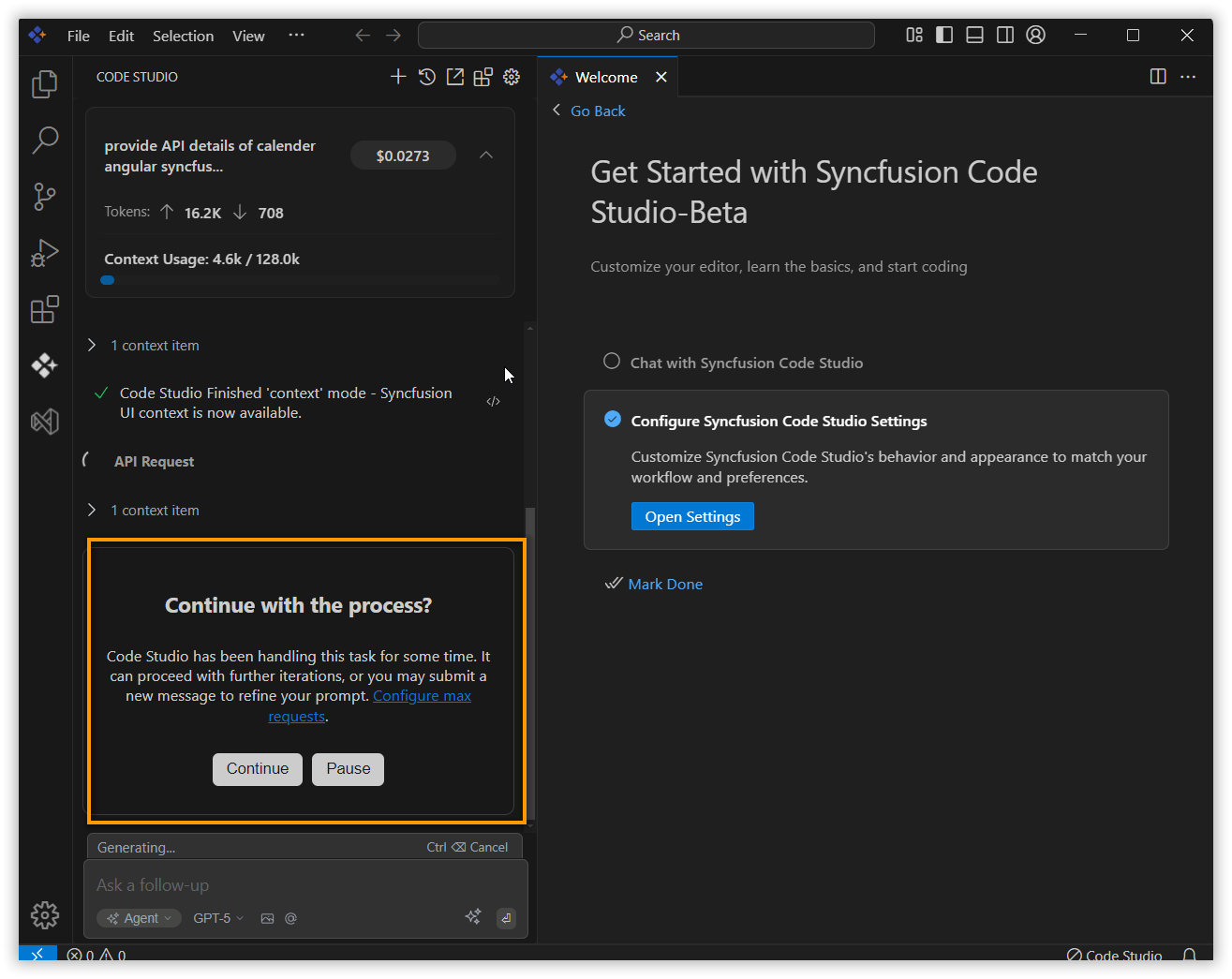Open the File menu
This screenshot has width=1232, height=979.
point(79,36)
